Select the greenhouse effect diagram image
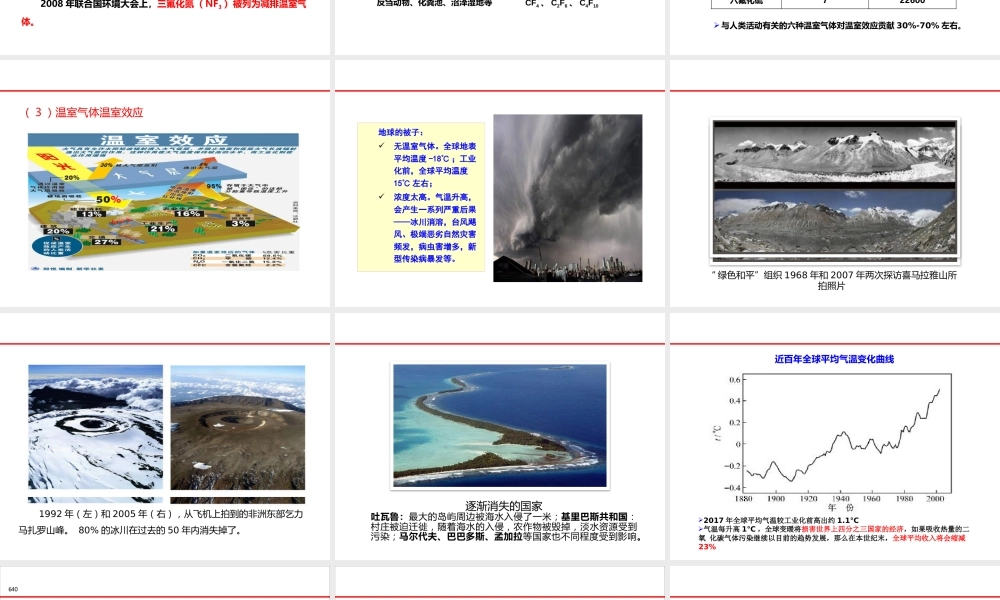1000x600 pixels. (x=163, y=201)
